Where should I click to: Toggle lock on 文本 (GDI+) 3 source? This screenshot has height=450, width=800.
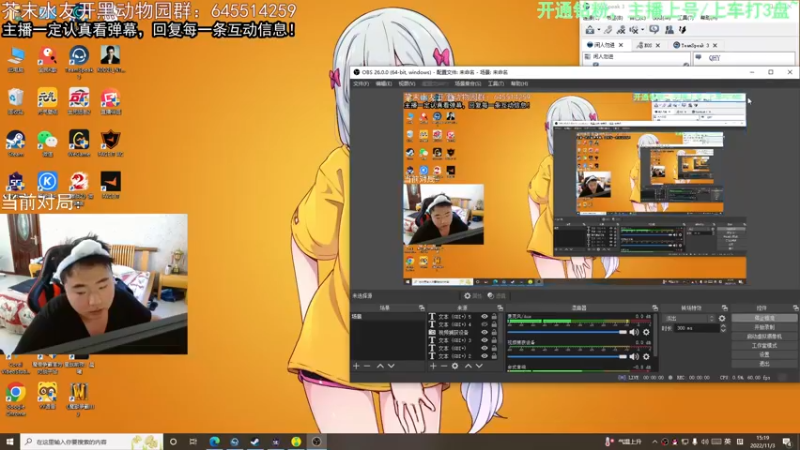coord(494,340)
